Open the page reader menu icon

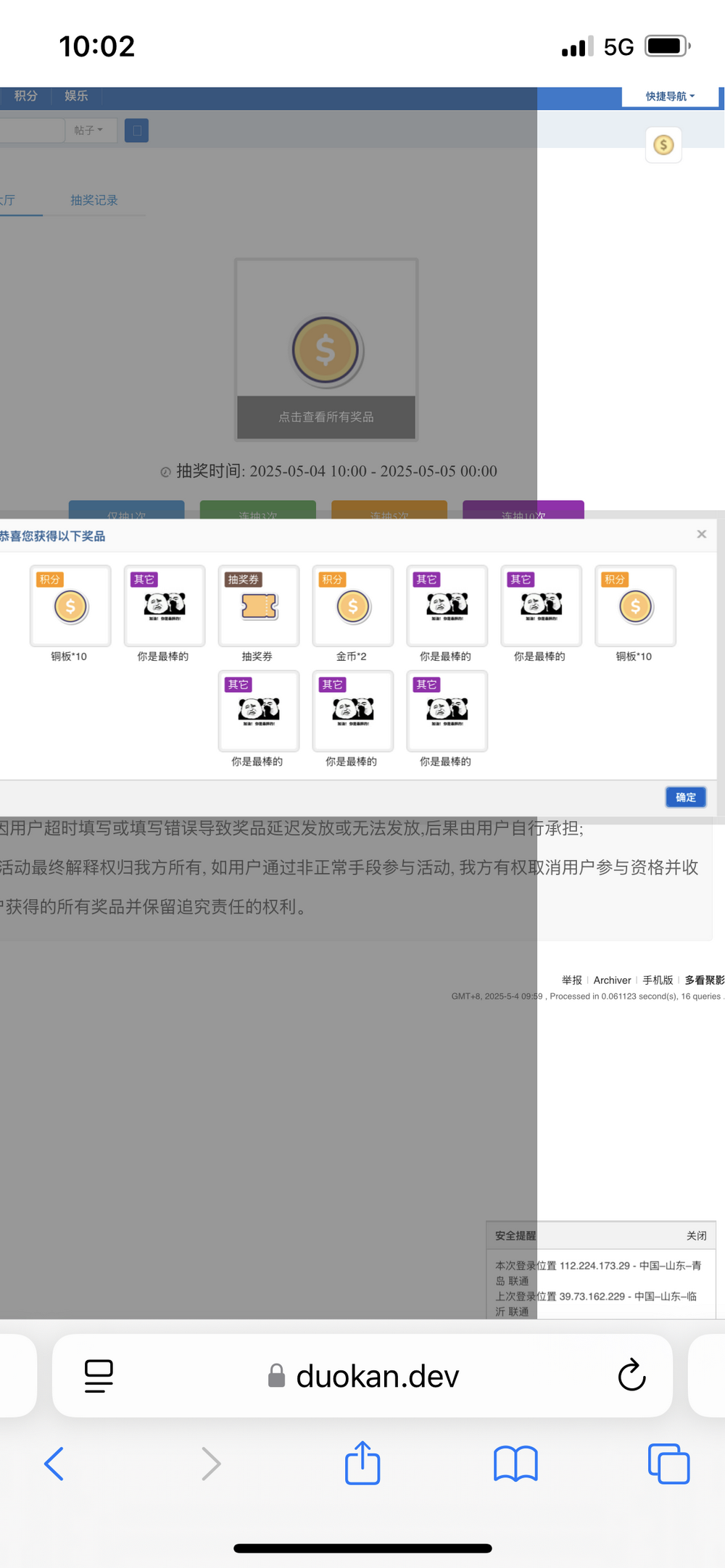click(99, 1375)
